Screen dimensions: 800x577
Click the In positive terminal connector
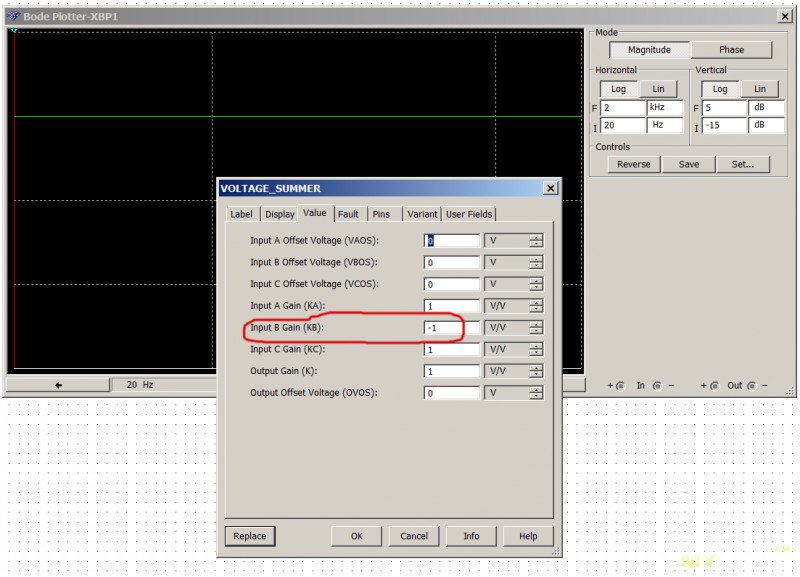pos(620,385)
